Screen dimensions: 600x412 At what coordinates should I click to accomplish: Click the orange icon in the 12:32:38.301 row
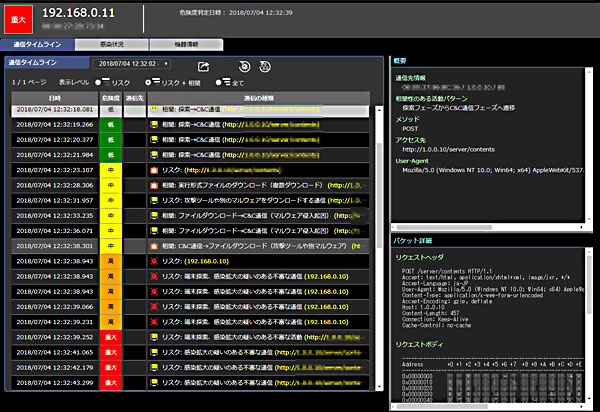[x=154, y=246]
